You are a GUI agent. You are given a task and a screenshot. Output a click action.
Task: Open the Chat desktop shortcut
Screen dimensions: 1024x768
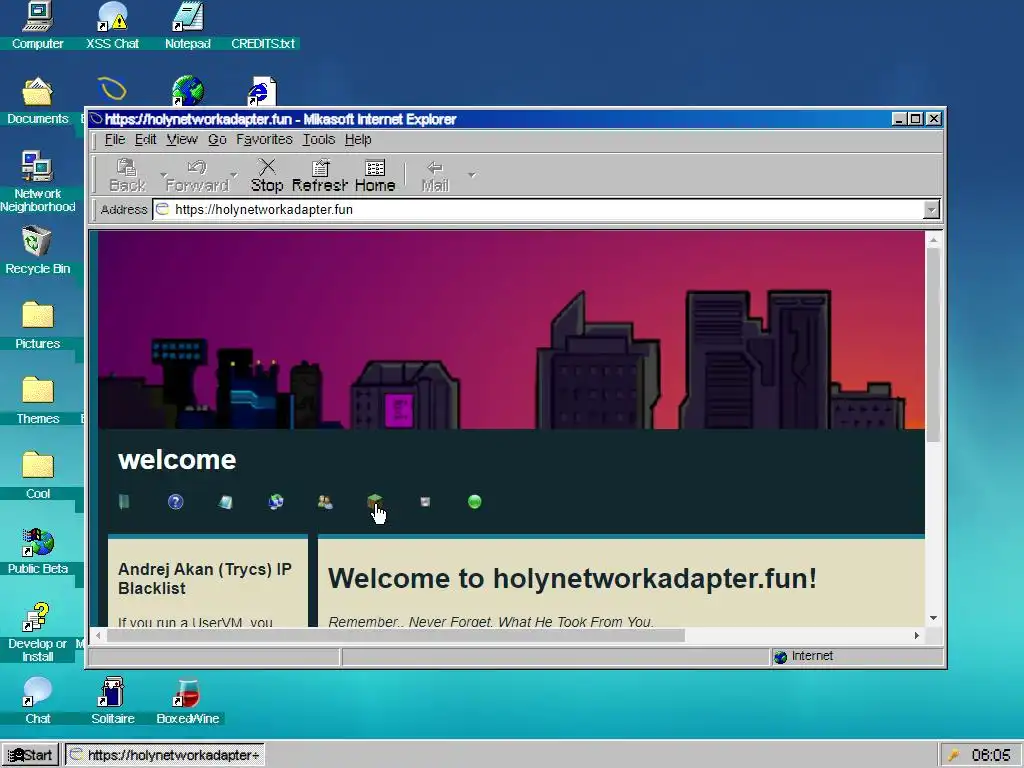pyautogui.click(x=37, y=701)
